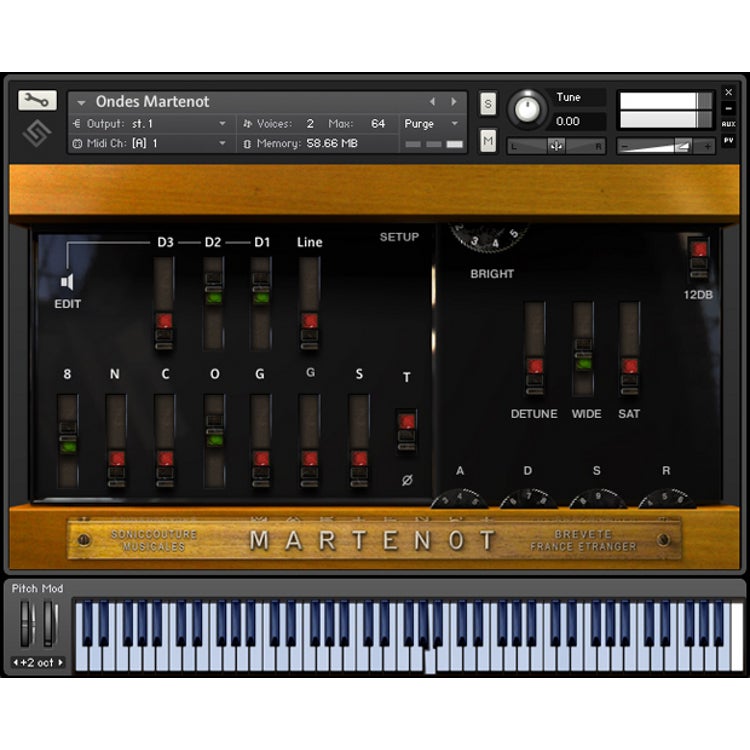Click the D envelope decay dial
The width and height of the screenshot is (750, 750).
click(x=528, y=499)
